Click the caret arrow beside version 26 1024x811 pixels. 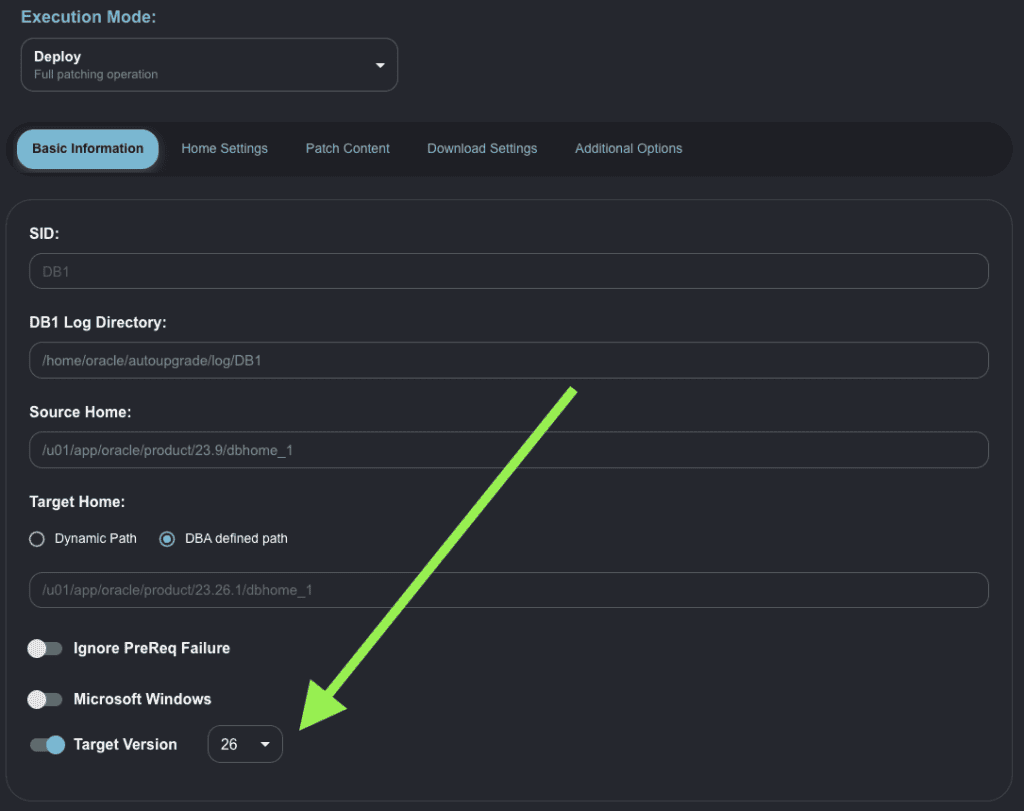(265, 745)
